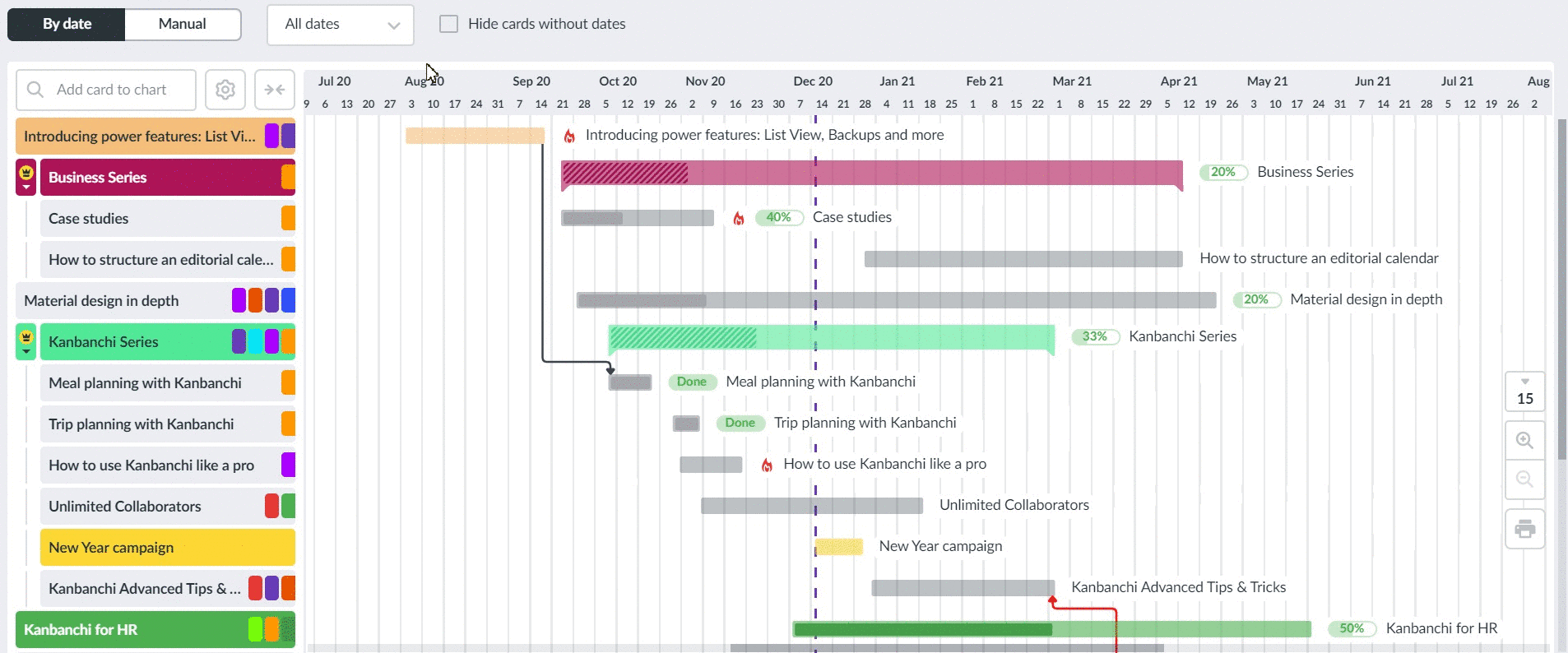Screen dimensions: 1568x653
Task: Select Unlimited Collaborators card row
Action: [x=168, y=507]
